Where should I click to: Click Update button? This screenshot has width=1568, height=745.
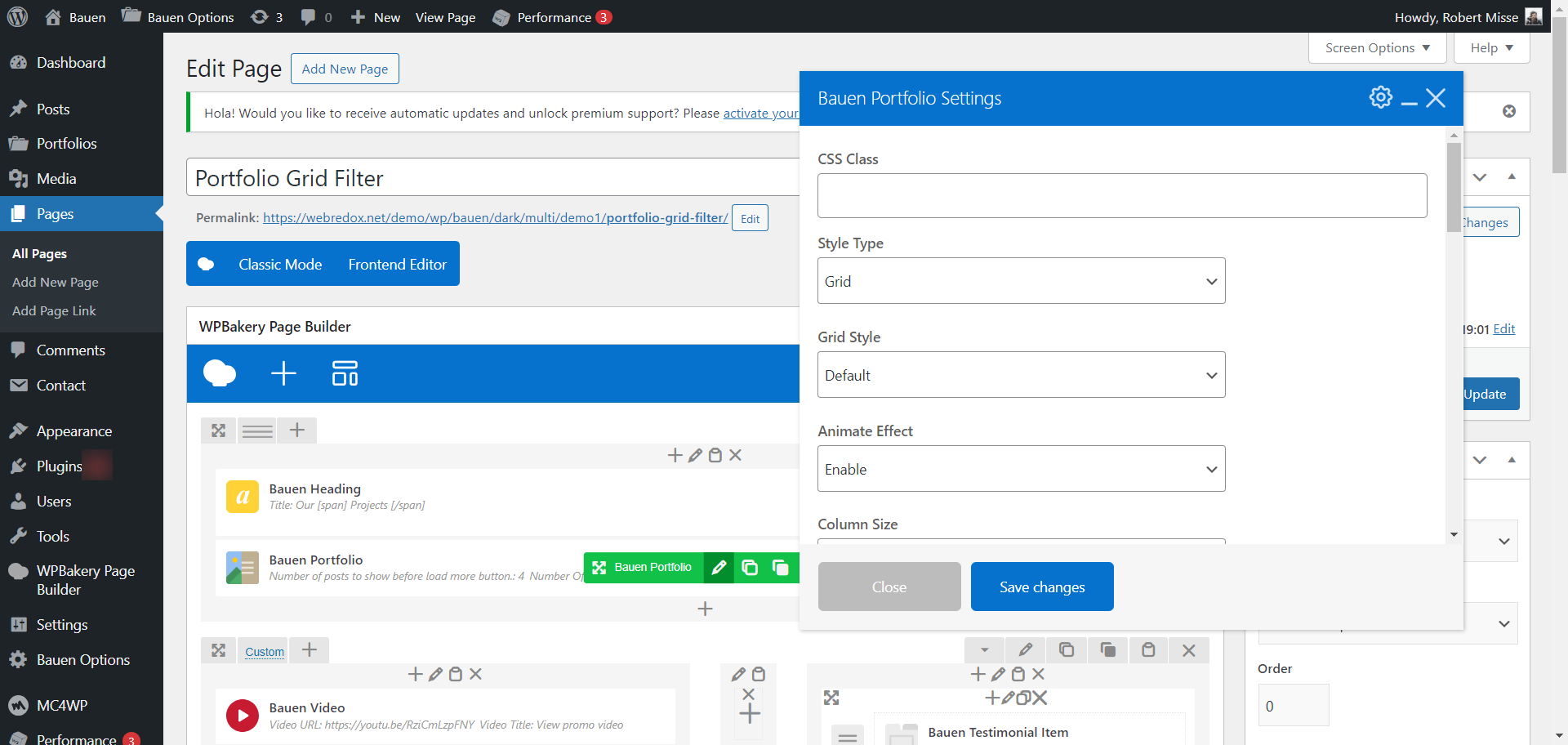pos(1487,394)
